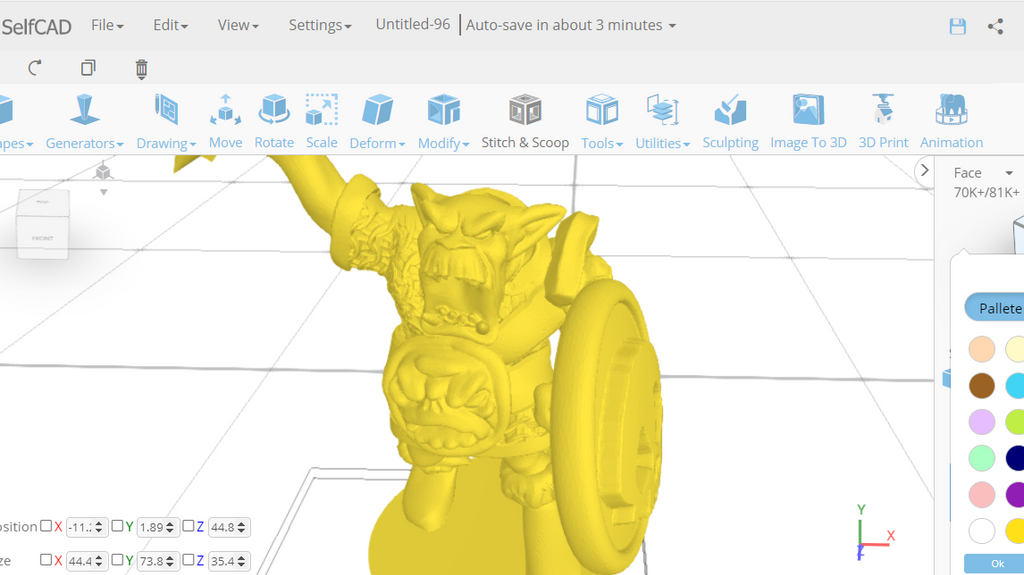The height and width of the screenshot is (575, 1024).
Task: Open the Modify tool
Action: coord(443,122)
